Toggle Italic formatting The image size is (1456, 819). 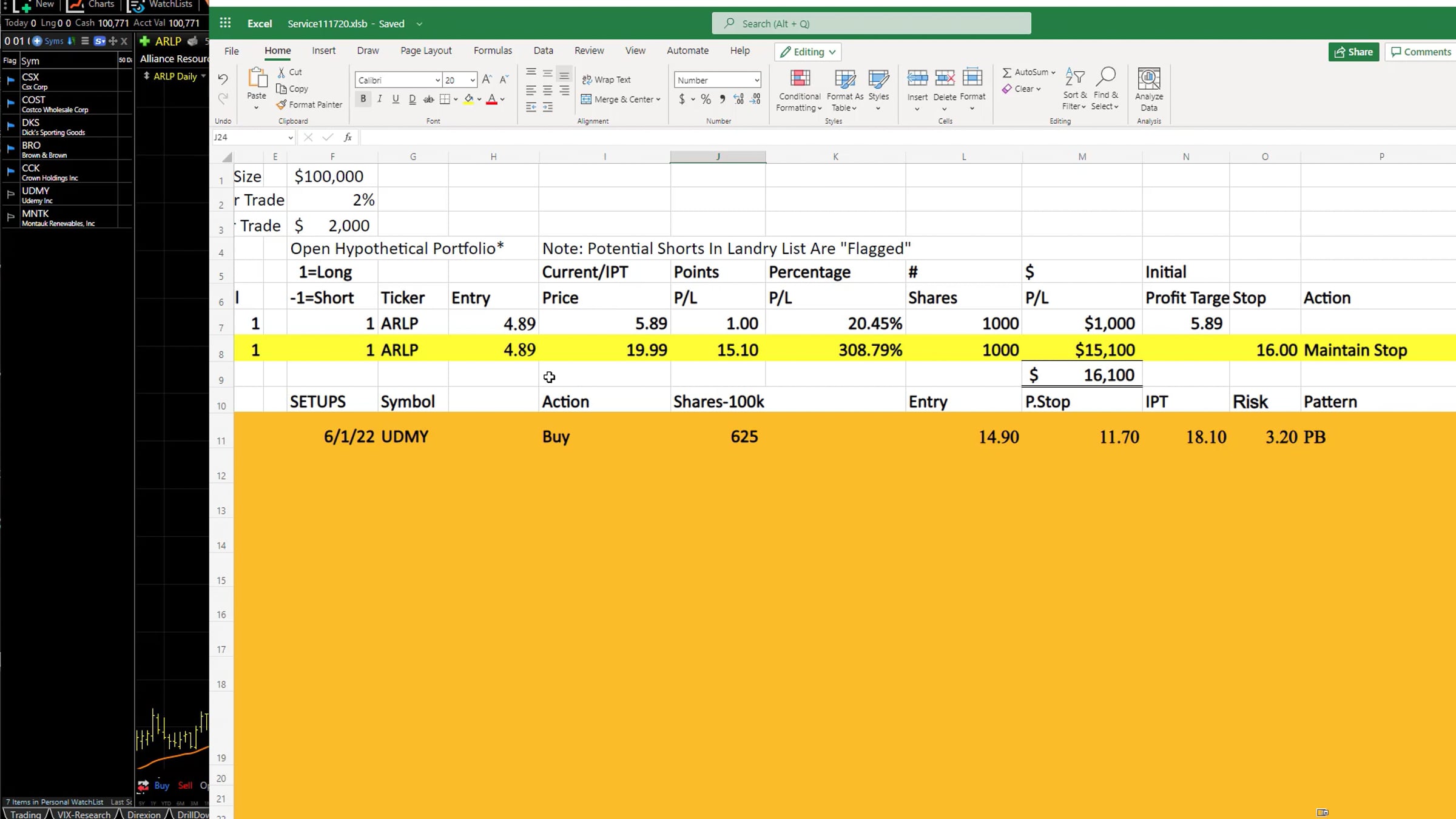(379, 99)
